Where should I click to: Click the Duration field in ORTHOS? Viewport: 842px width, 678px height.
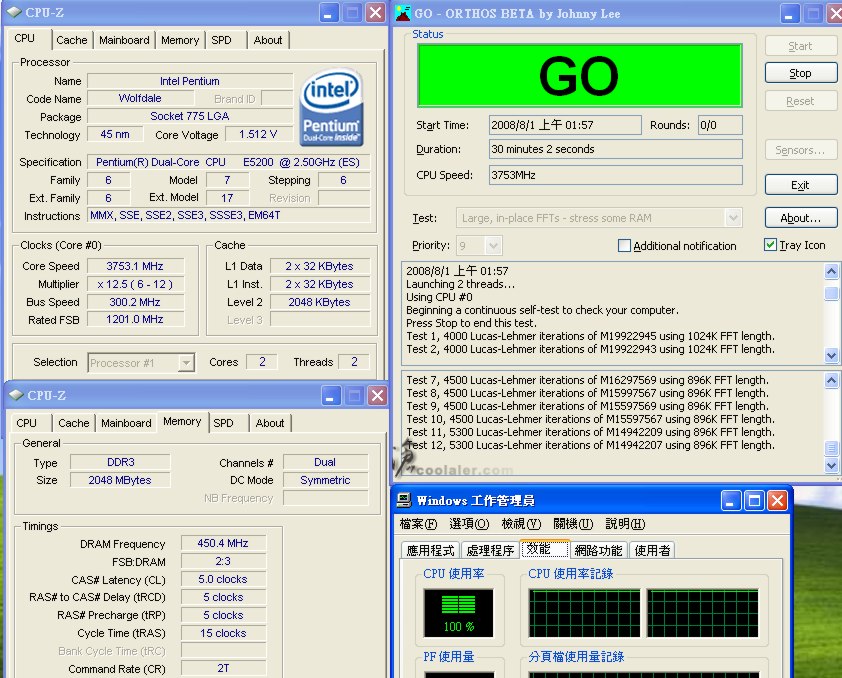click(615, 149)
